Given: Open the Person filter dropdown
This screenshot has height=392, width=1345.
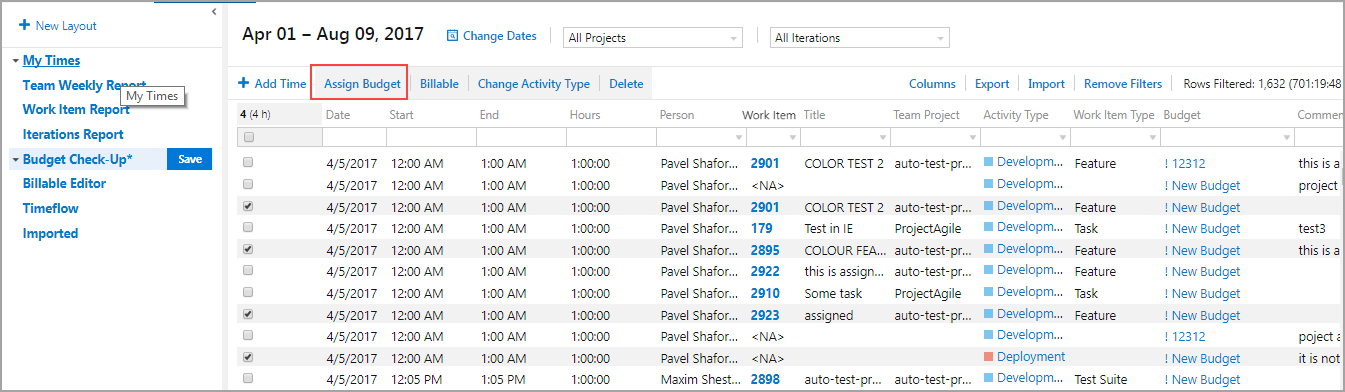Looking at the screenshot, I should [x=739, y=137].
